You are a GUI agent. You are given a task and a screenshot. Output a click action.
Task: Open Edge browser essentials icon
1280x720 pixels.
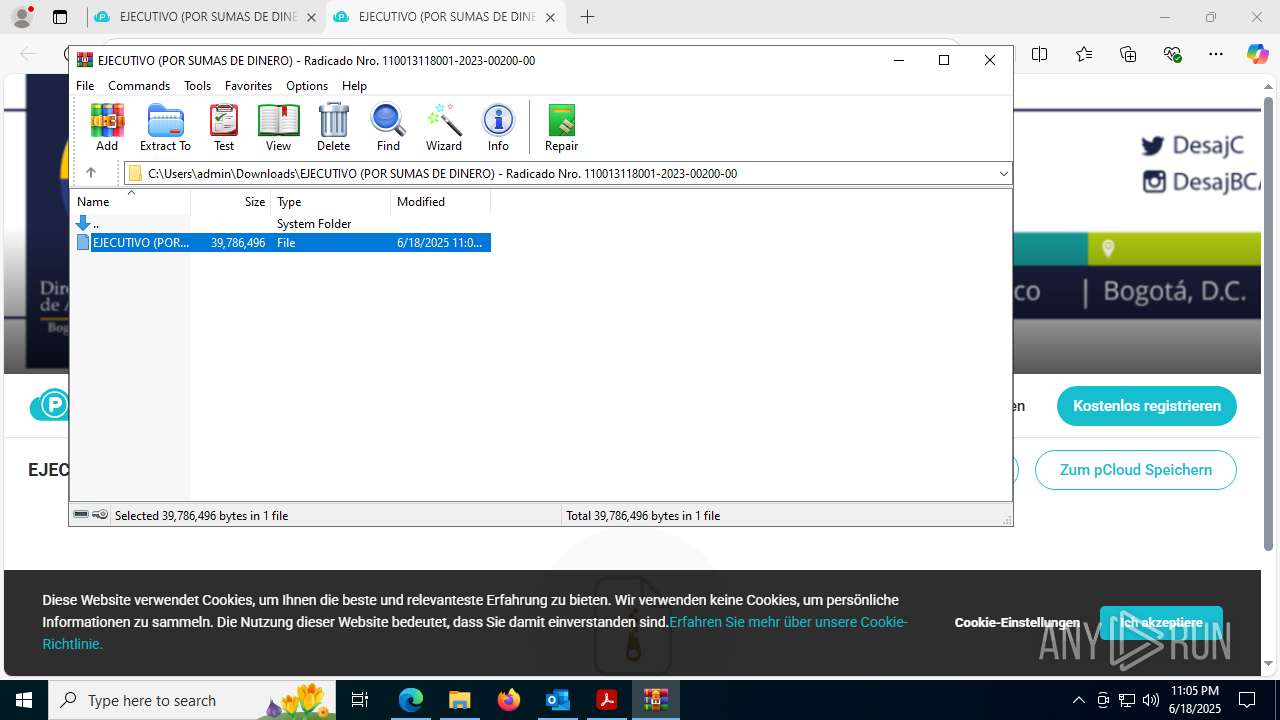pyautogui.click(x=1172, y=54)
